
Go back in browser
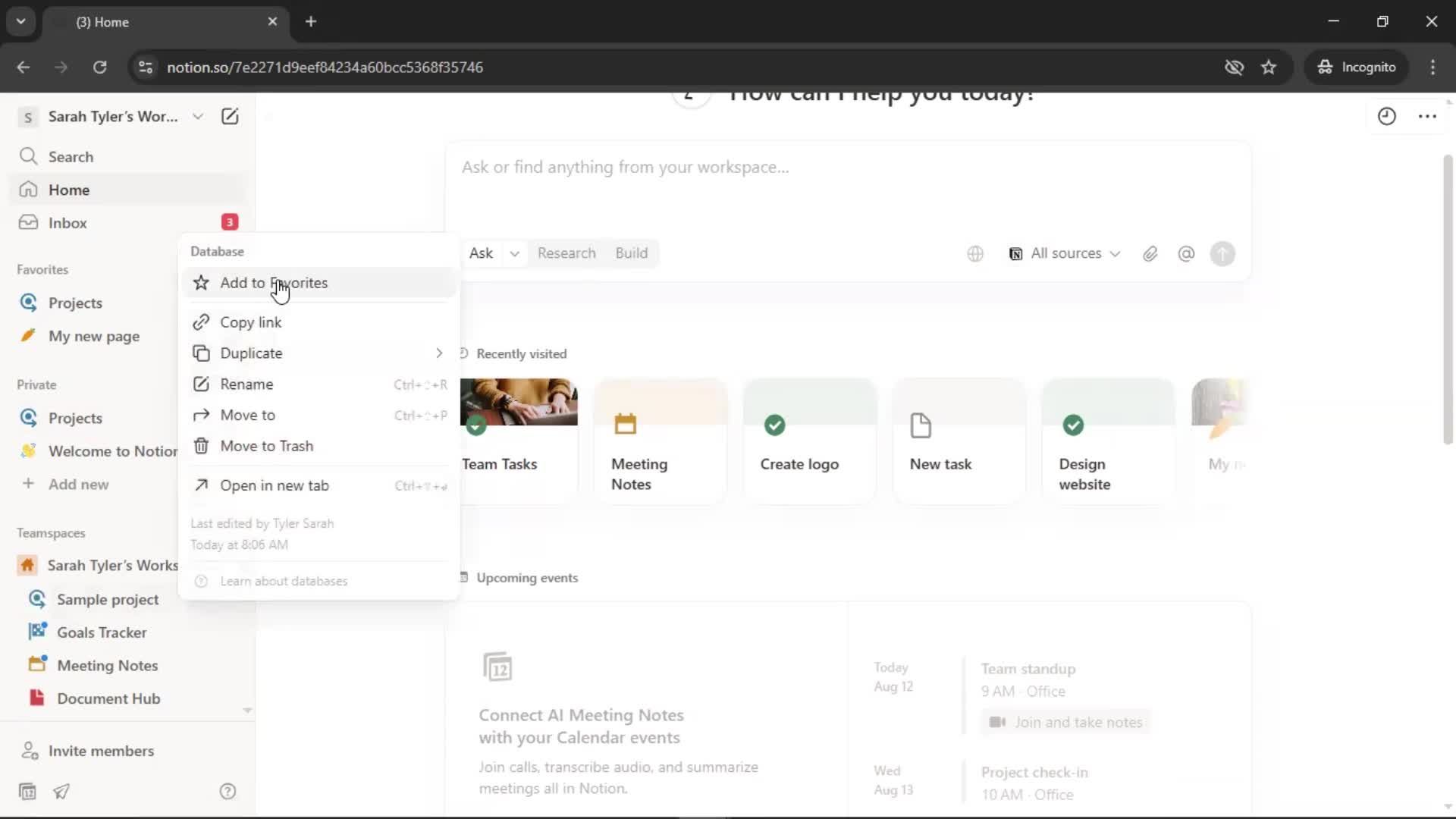click(x=24, y=67)
